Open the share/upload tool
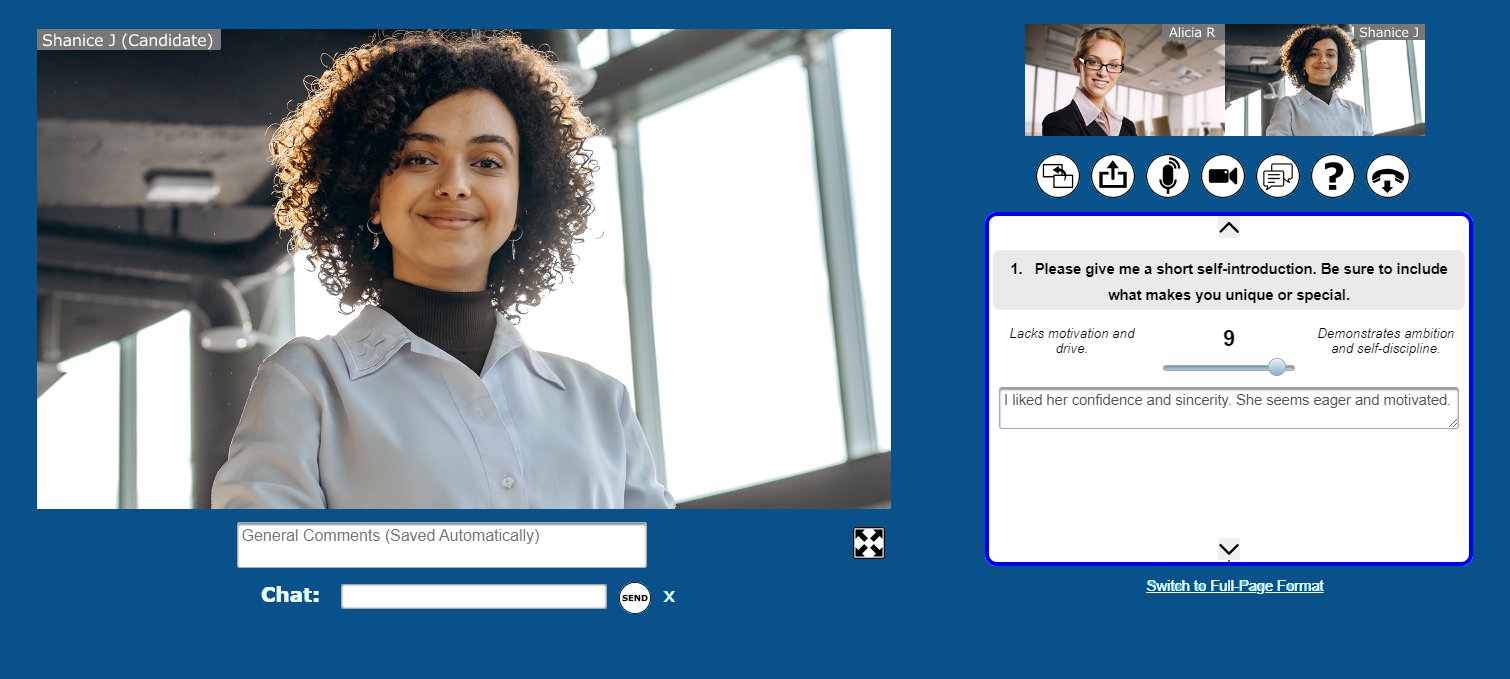 point(1112,175)
